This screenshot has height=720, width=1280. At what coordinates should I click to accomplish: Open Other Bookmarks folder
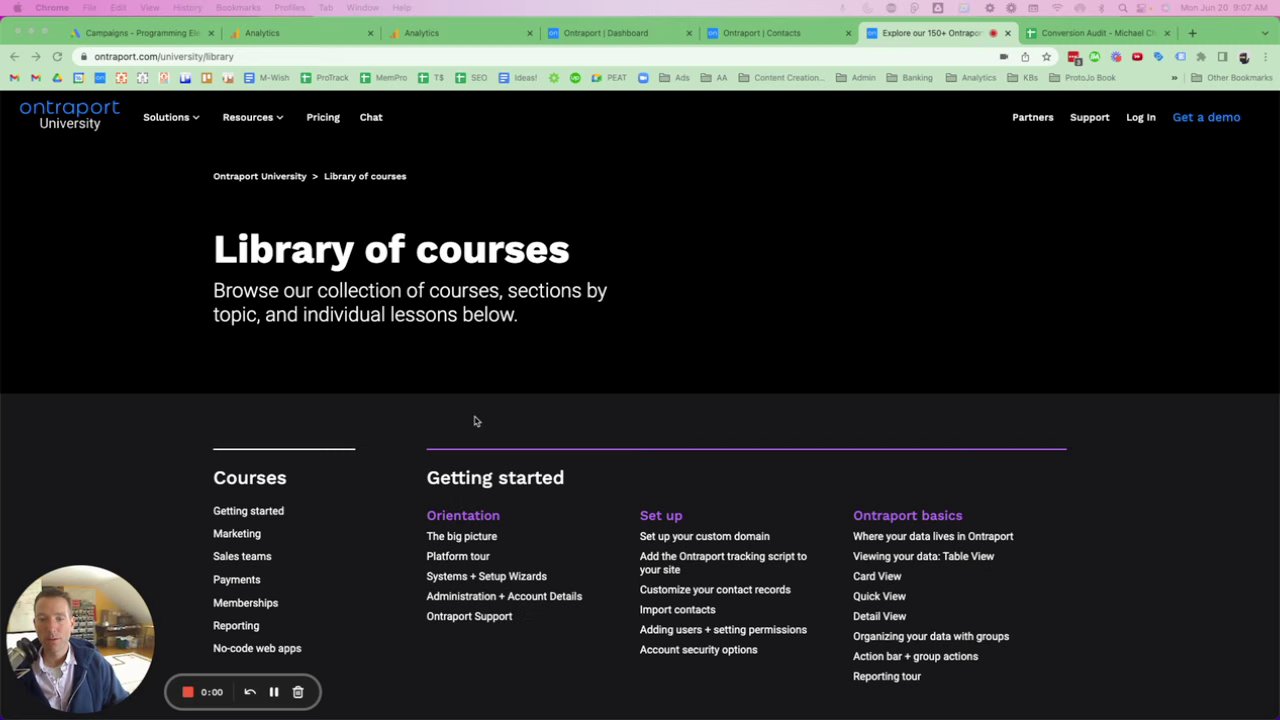click(1232, 78)
